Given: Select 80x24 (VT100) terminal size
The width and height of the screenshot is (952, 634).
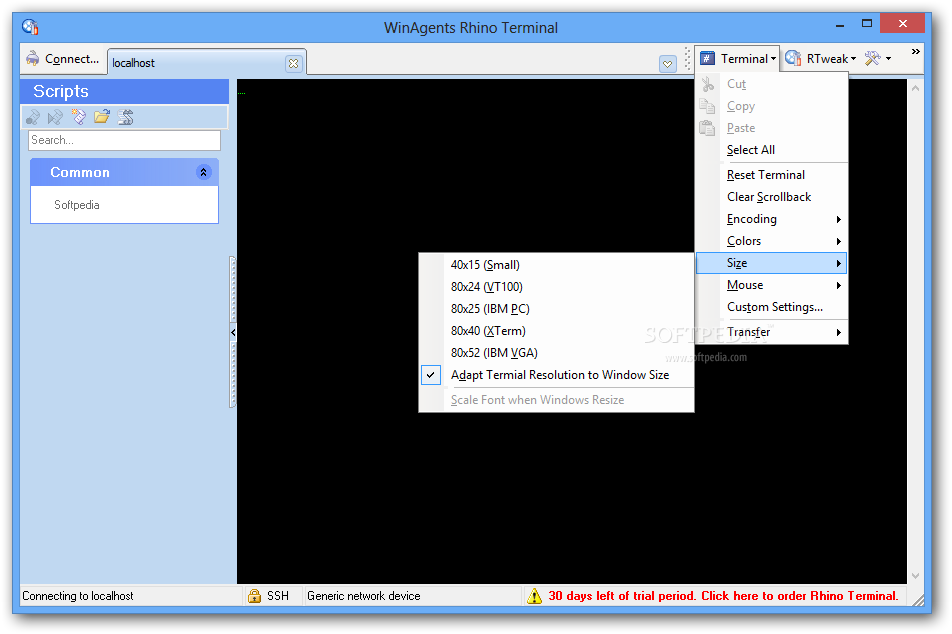Looking at the screenshot, I should pyautogui.click(x=556, y=287).
